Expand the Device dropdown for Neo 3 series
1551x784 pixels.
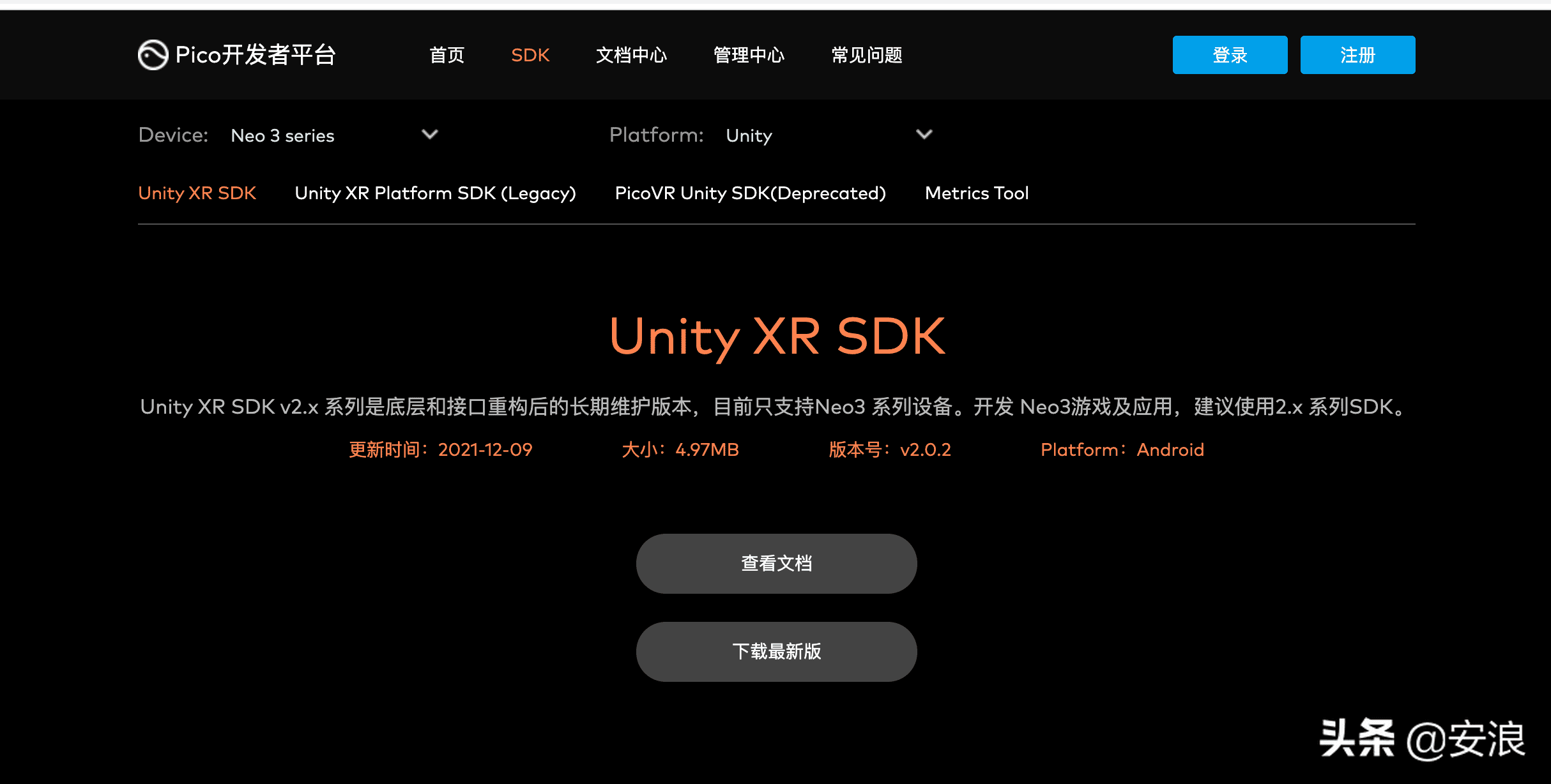pyautogui.click(x=430, y=135)
